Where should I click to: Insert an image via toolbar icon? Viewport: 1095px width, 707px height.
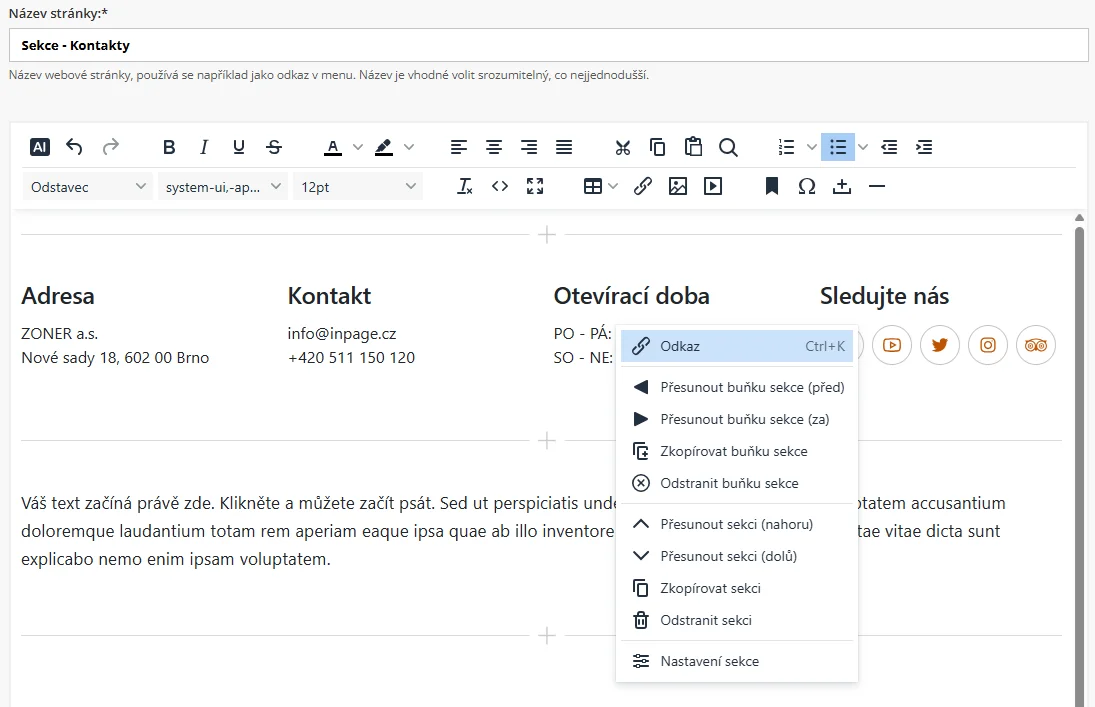[x=678, y=186]
